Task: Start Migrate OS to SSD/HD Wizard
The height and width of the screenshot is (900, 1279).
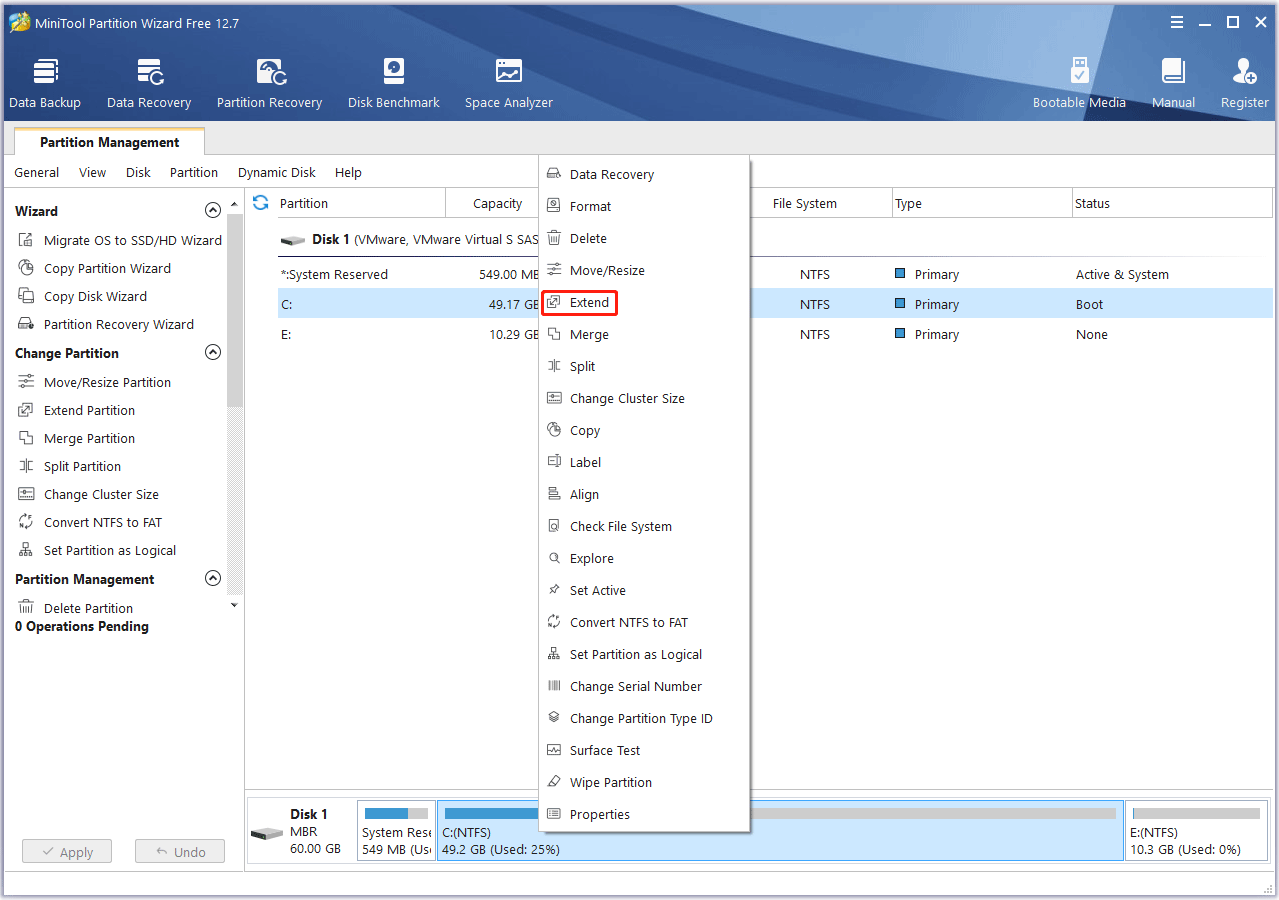Action: pos(120,240)
